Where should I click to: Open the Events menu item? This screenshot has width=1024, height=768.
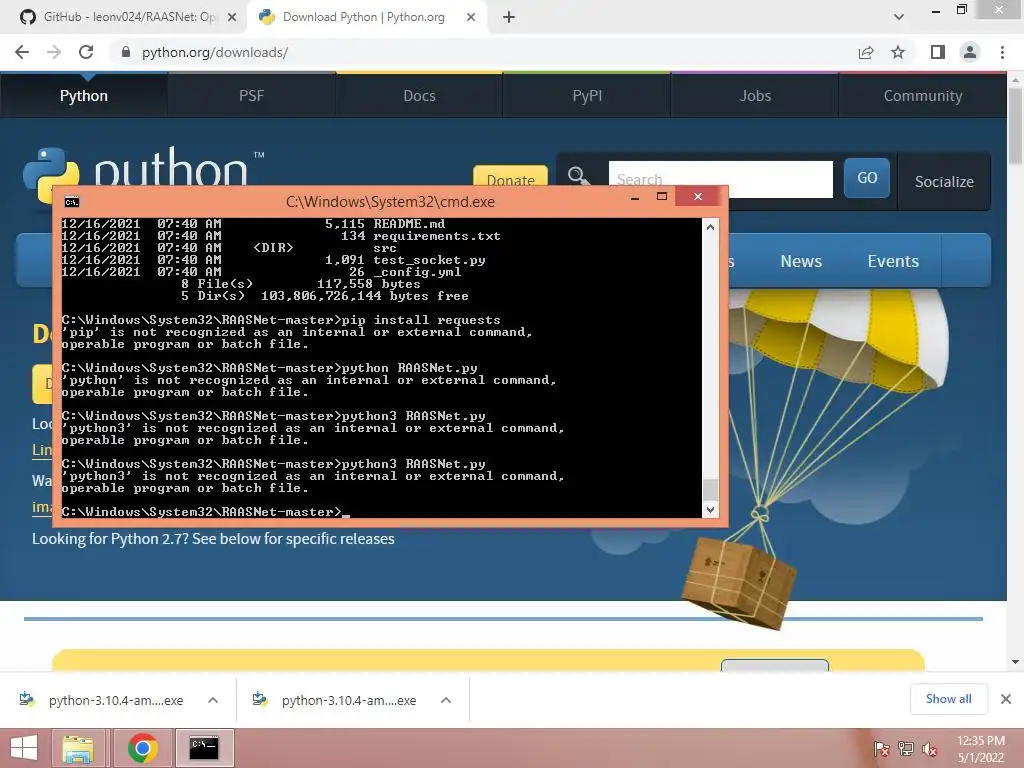tap(893, 261)
